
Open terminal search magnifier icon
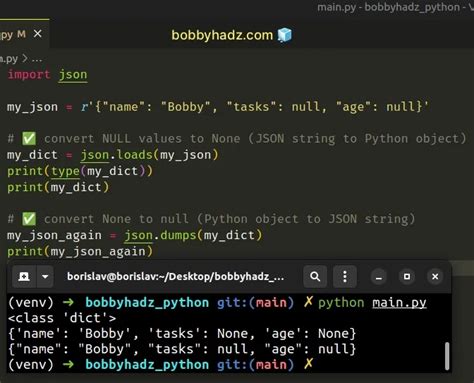pos(315,277)
